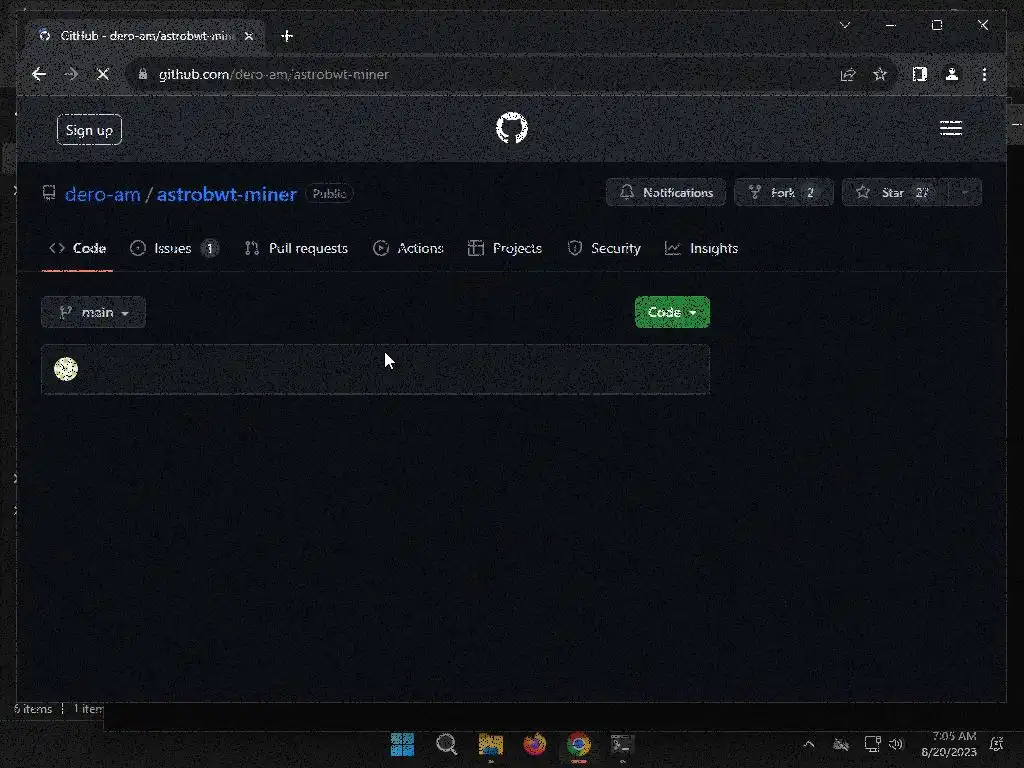Open the Pull requests tab
The height and width of the screenshot is (768, 1024).
click(296, 248)
